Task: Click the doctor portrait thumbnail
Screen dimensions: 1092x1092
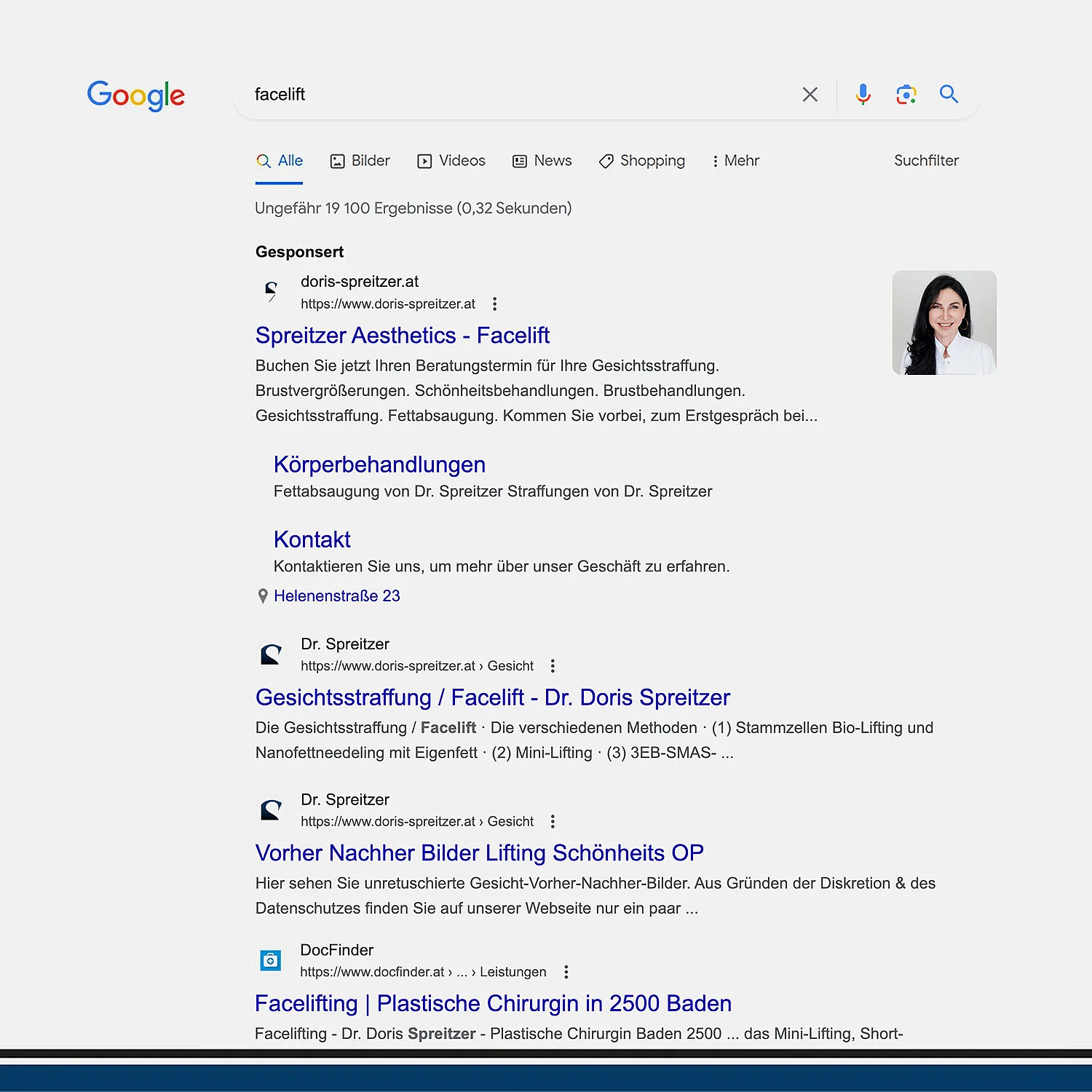Action: pos(944,323)
